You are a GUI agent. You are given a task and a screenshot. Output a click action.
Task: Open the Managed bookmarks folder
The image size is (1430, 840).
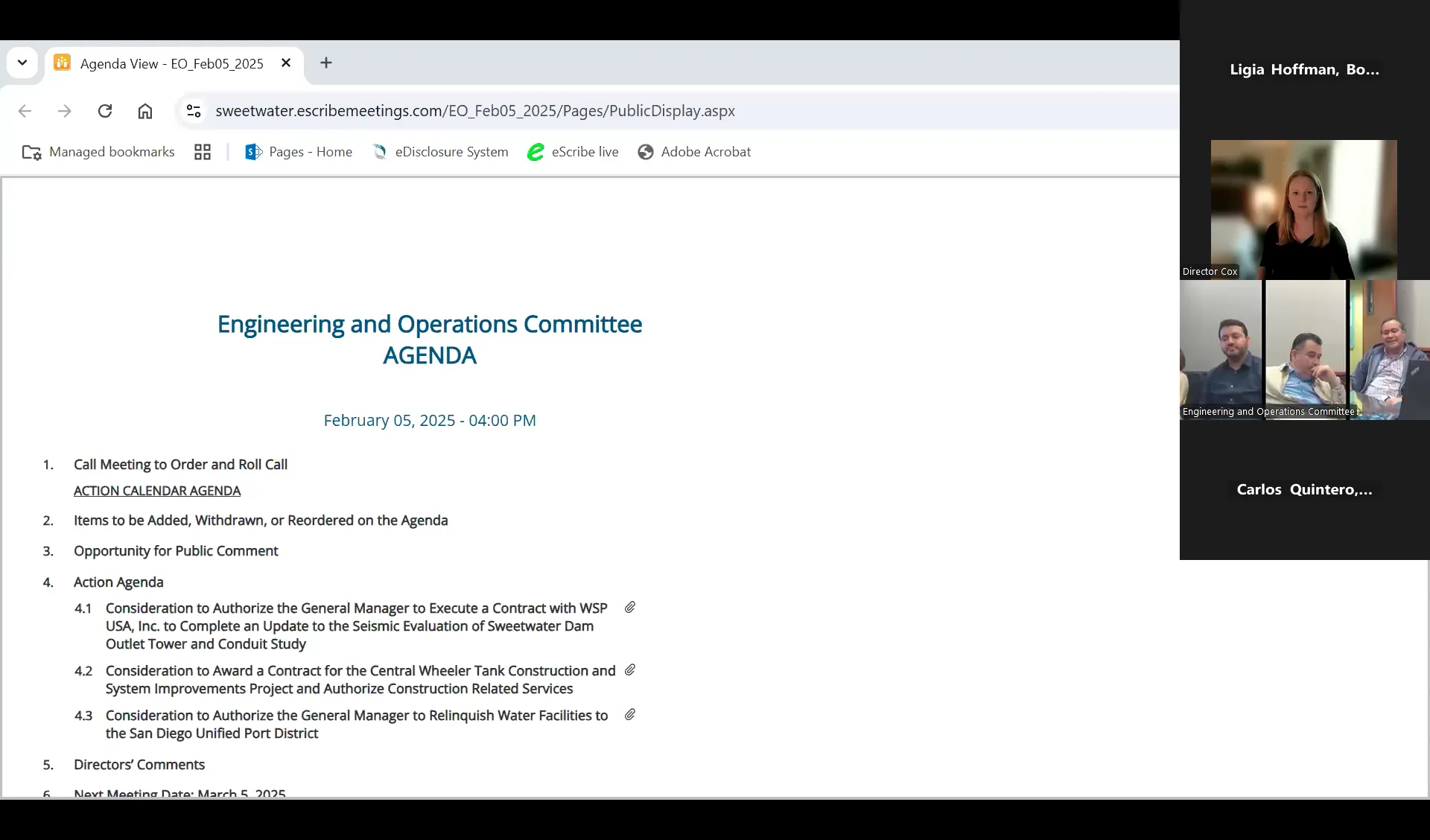click(97, 151)
